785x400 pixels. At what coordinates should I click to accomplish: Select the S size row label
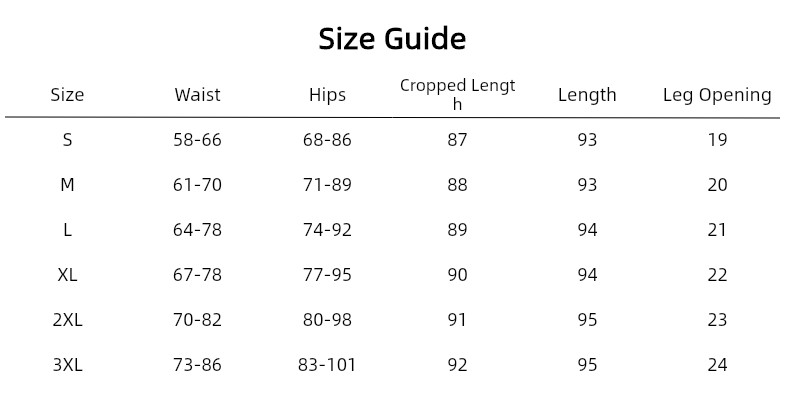pos(67,140)
